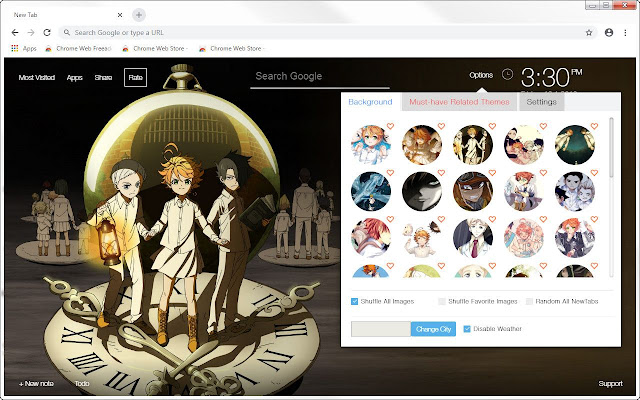Reload the page with the refresh icon

click(x=47, y=33)
